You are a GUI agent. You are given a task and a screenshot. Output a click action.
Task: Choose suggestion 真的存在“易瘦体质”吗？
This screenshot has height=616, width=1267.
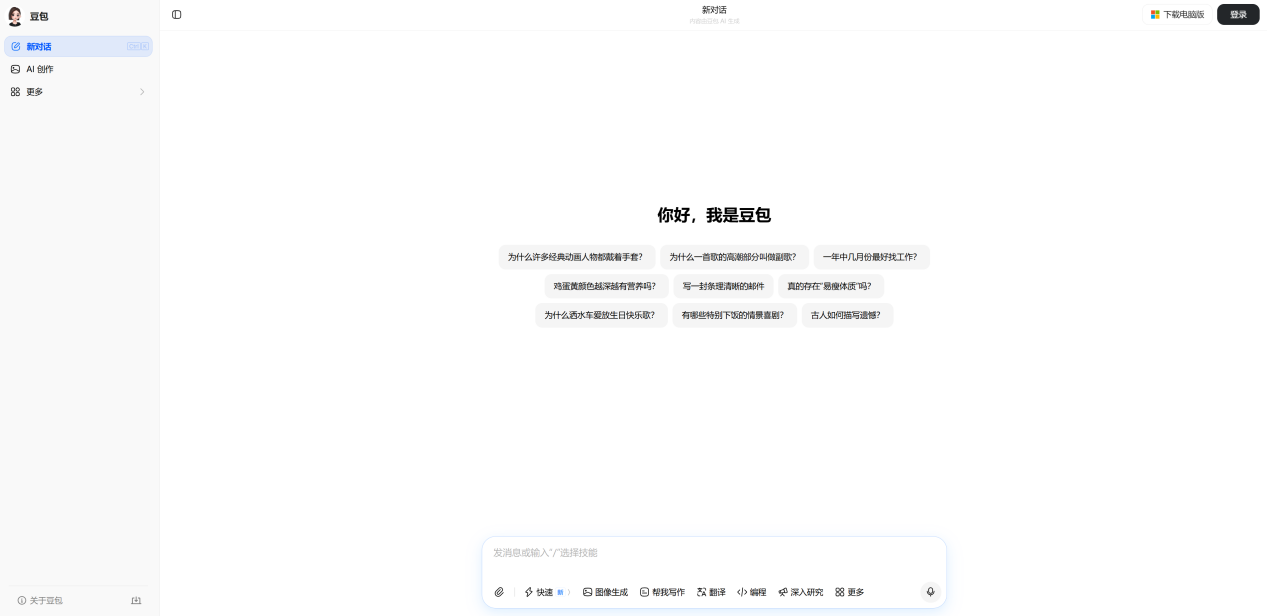(831, 286)
